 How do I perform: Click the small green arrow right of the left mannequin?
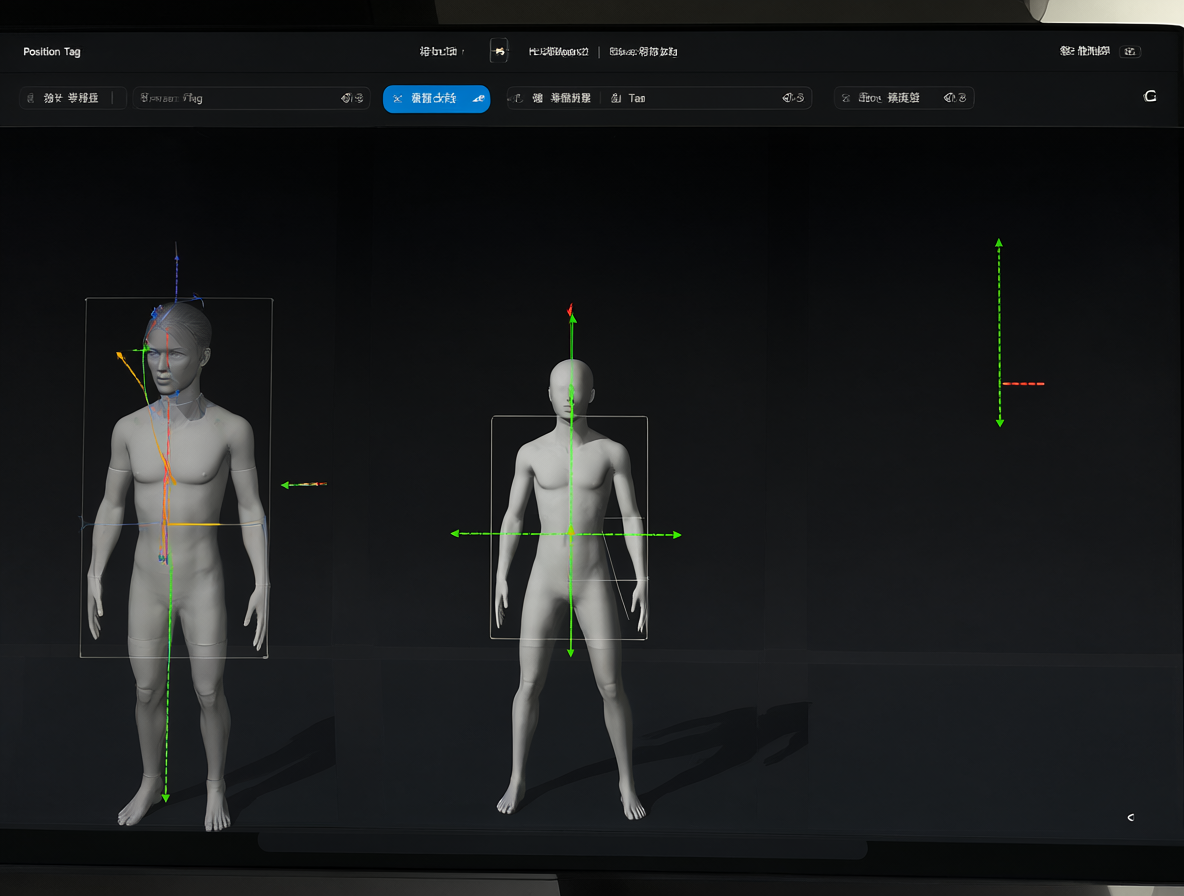[303, 485]
